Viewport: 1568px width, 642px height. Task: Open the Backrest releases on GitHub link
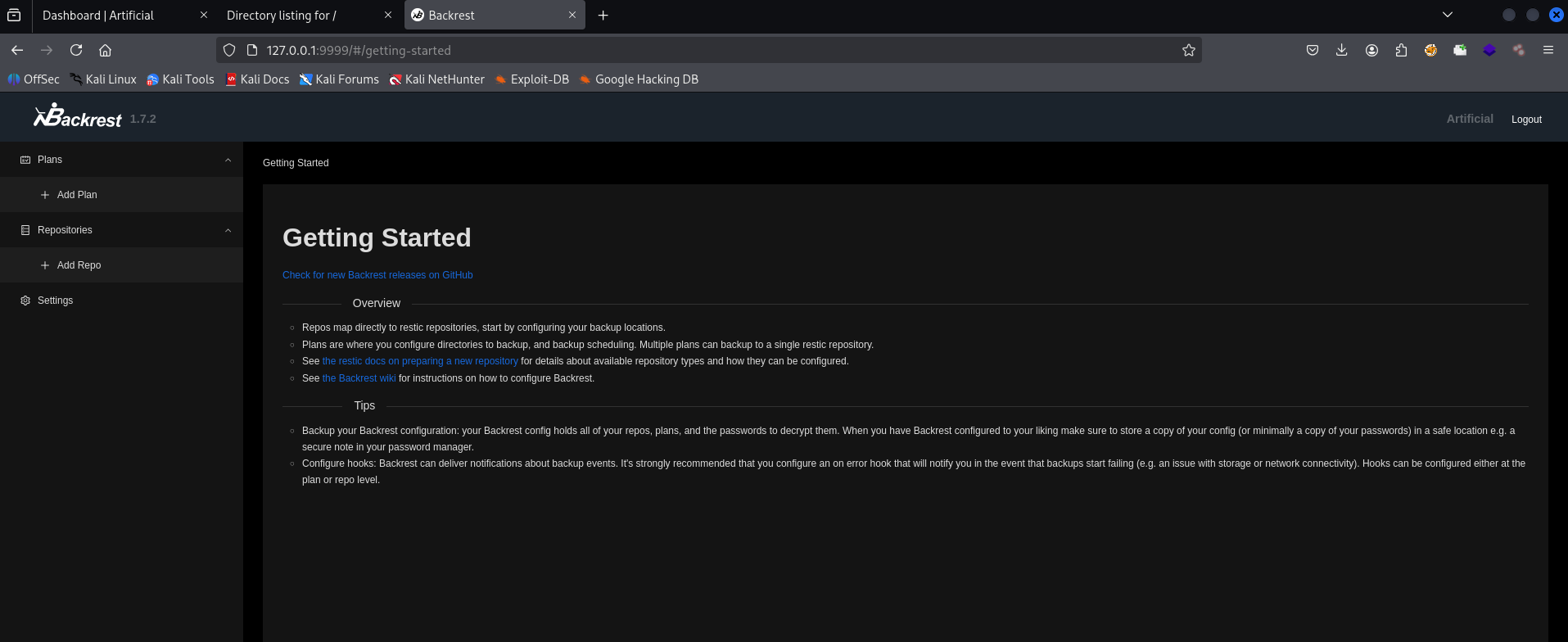(377, 275)
